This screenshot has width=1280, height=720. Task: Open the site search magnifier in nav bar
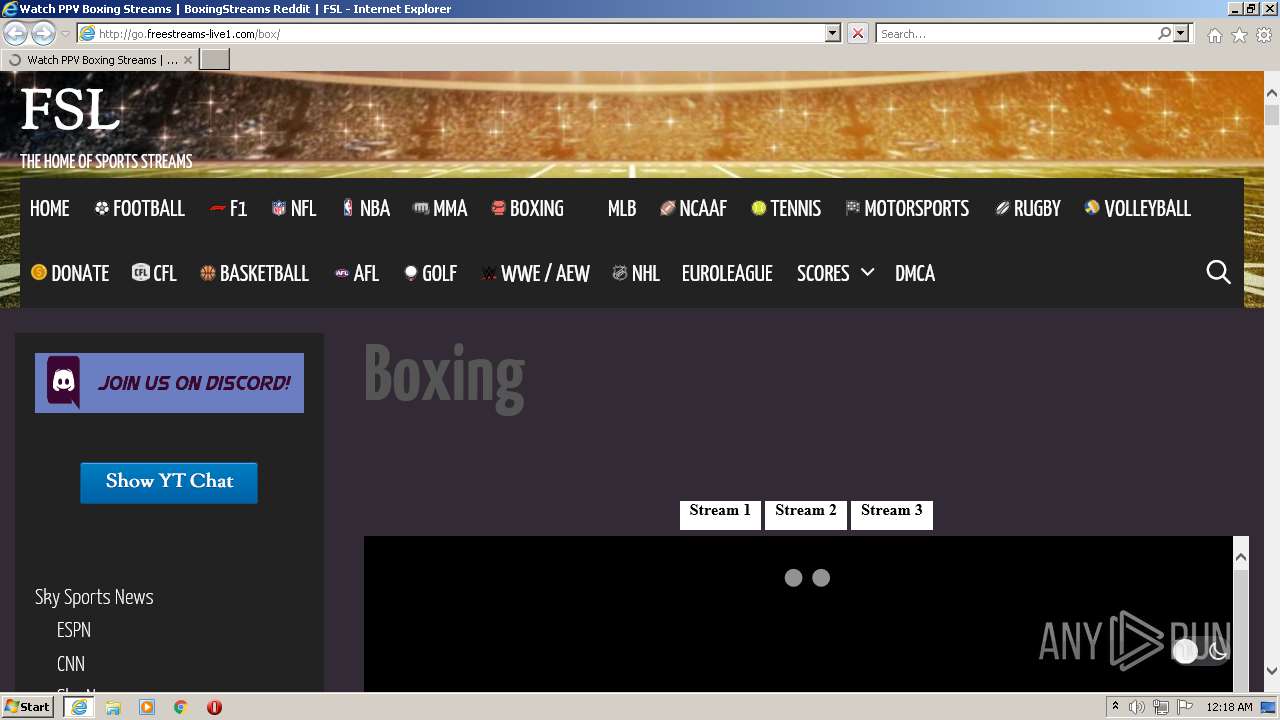(x=1218, y=272)
